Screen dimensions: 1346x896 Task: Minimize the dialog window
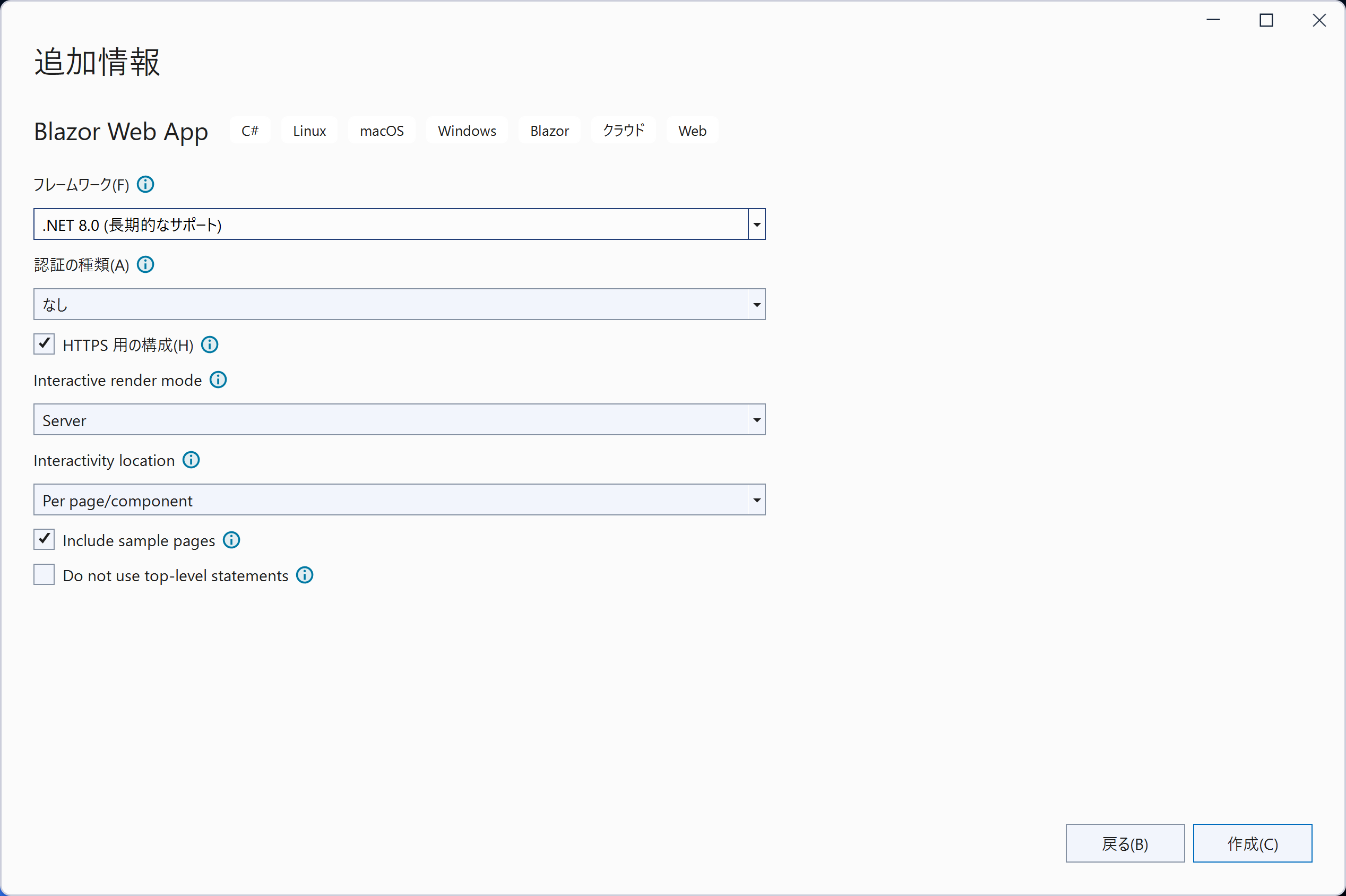coord(1213,21)
